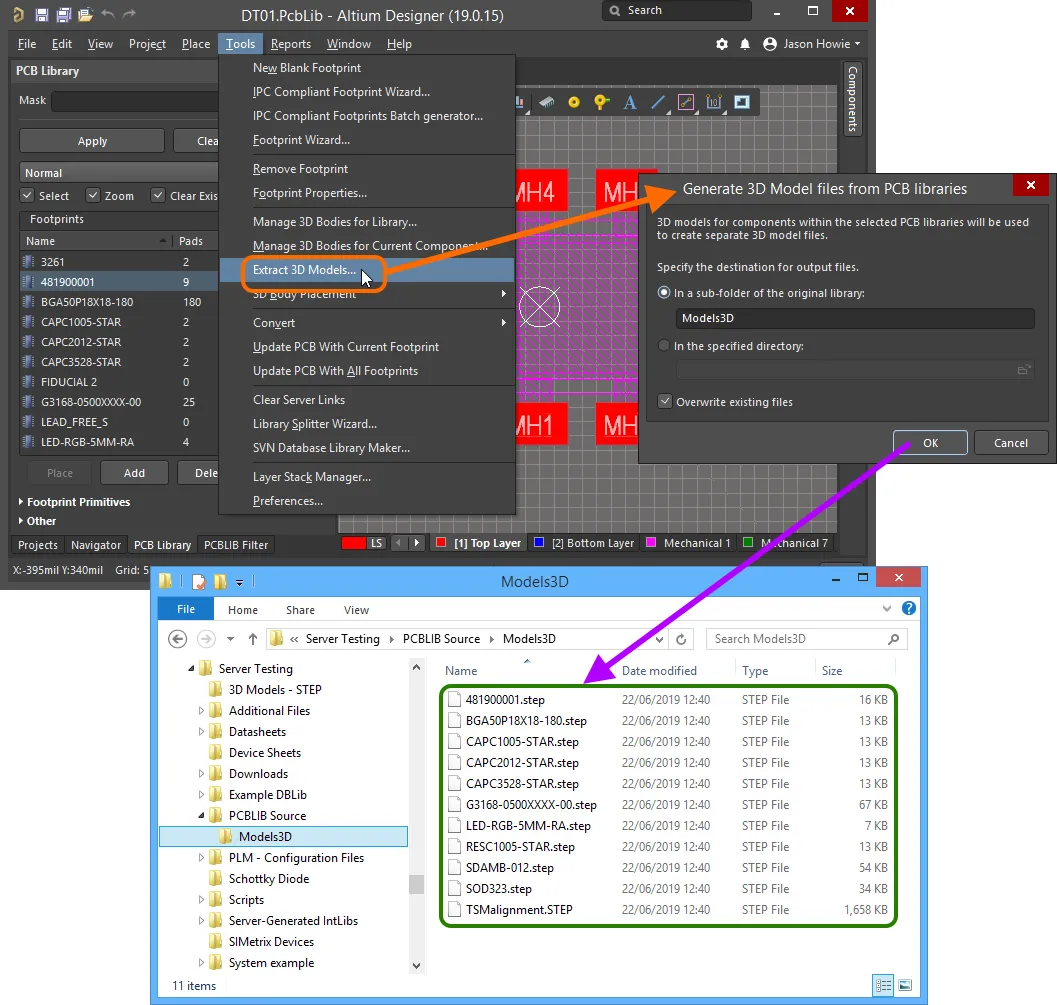Collapse the PCBLIB Source folder tree node
The image size is (1057, 1005).
coord(201,816)
